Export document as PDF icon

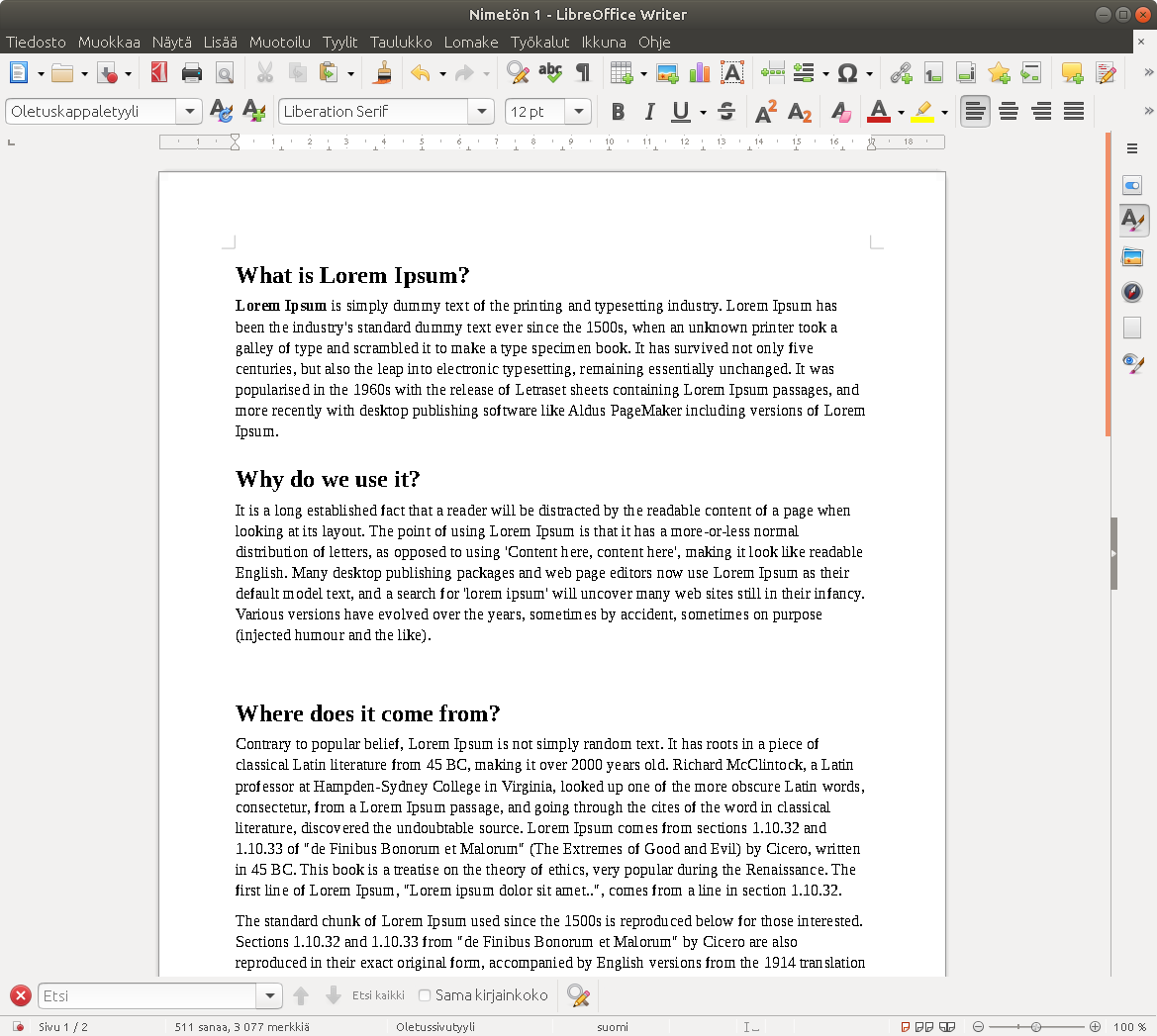158,72
